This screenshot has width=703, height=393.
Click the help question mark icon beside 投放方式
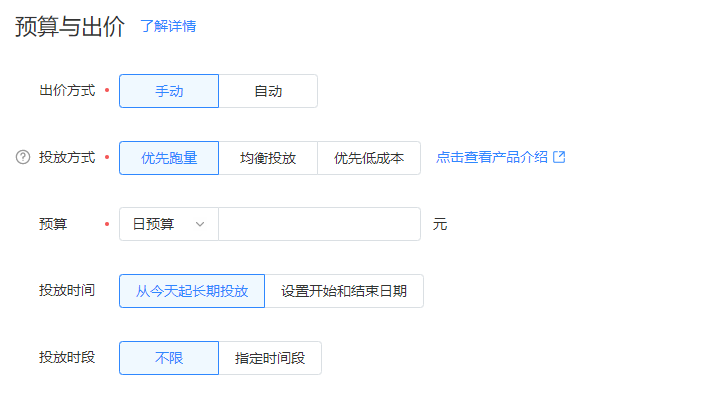(x=23, y=157)
